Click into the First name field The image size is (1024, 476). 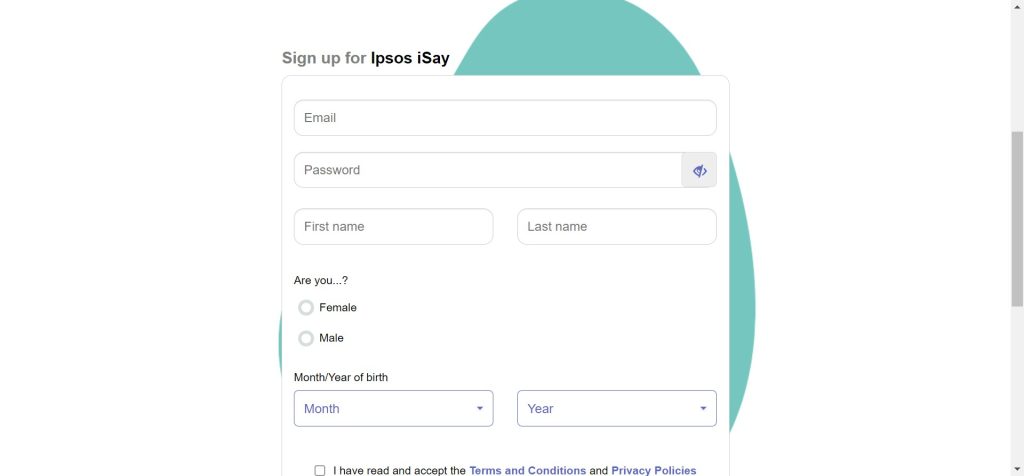(393, 227)
